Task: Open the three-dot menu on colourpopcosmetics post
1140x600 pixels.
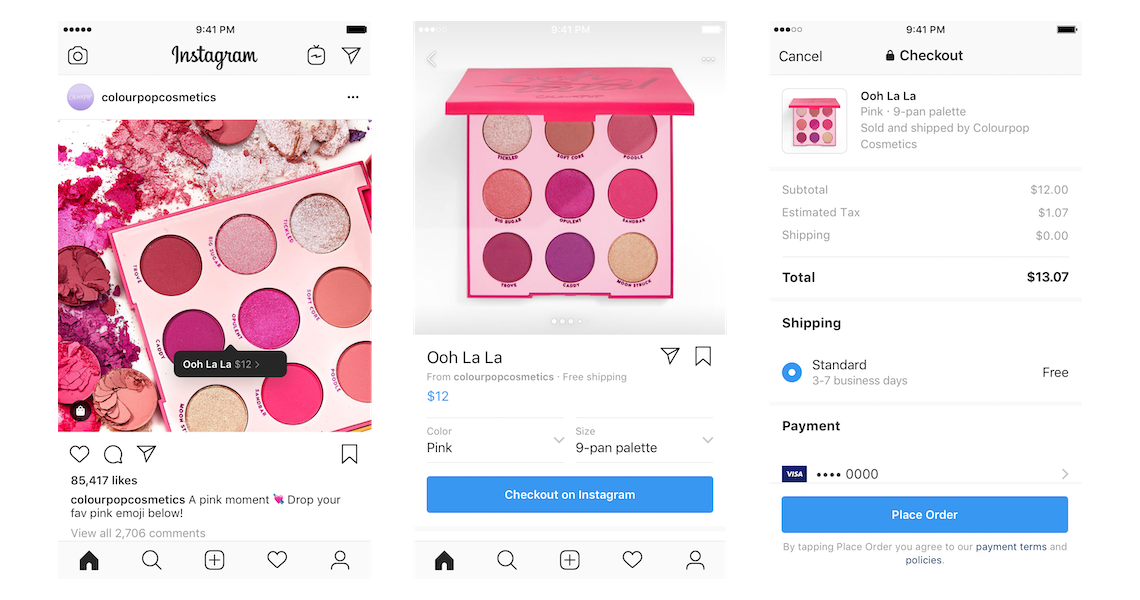Action: [353, 97]
